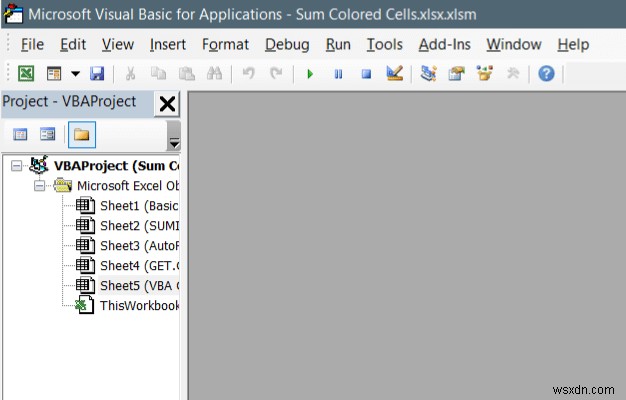Viewport: 626px width, 400px height.
Task: Open the Help menu
Action: [573, 44]
